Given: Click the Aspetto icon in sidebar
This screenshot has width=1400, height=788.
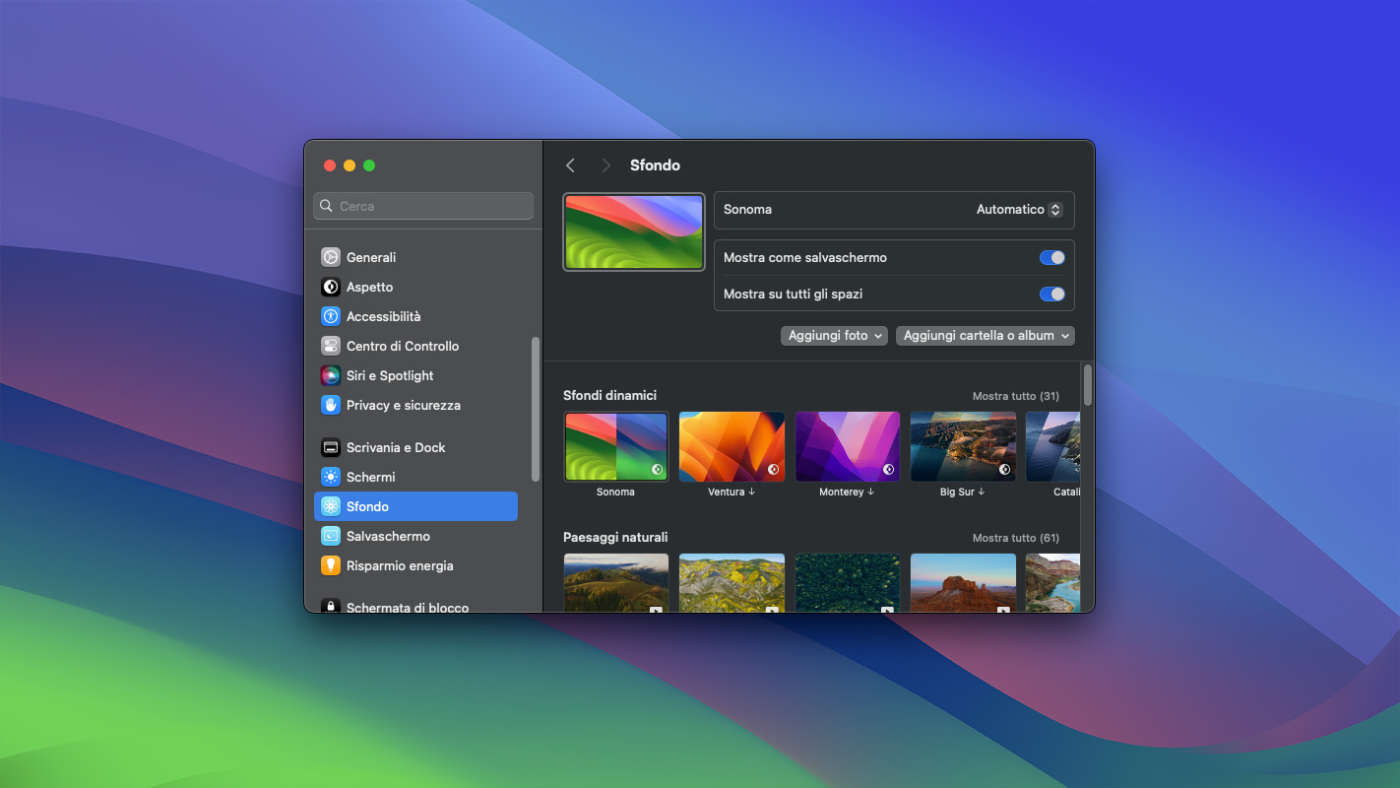Looking at the screenshot, I should tap(330, 287).
